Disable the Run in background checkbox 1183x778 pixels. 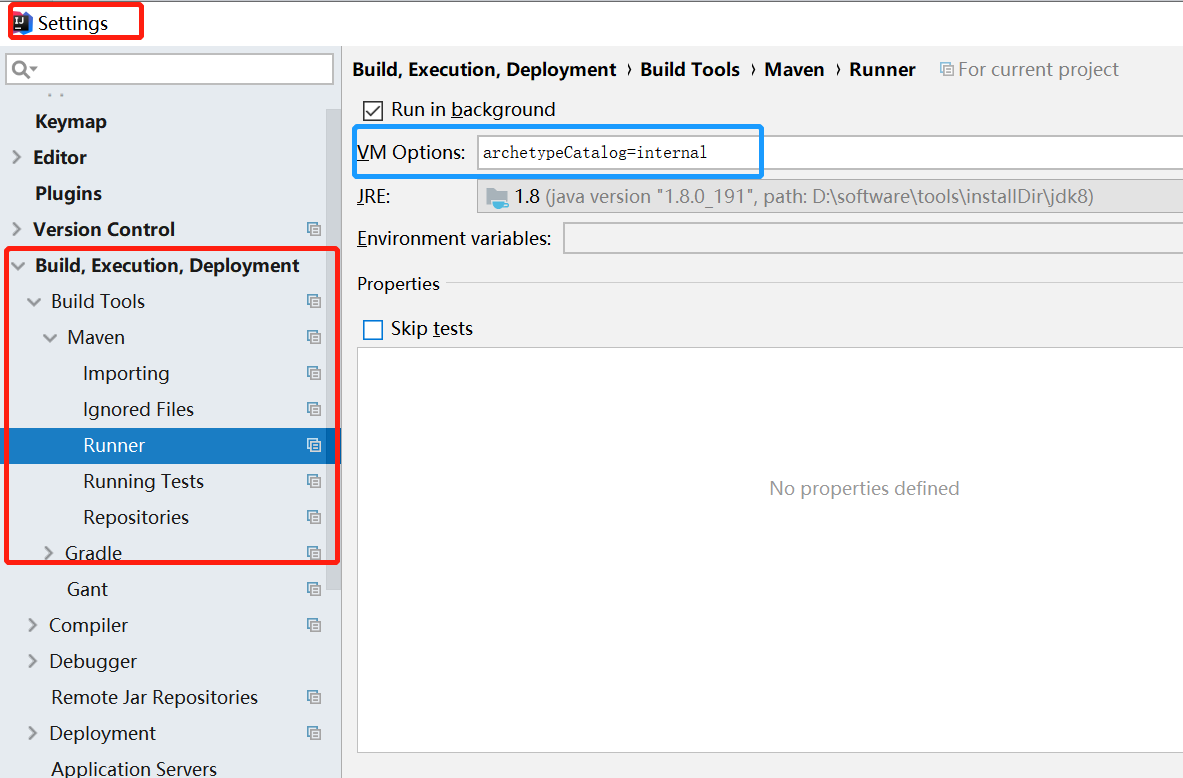pos(373,111)
